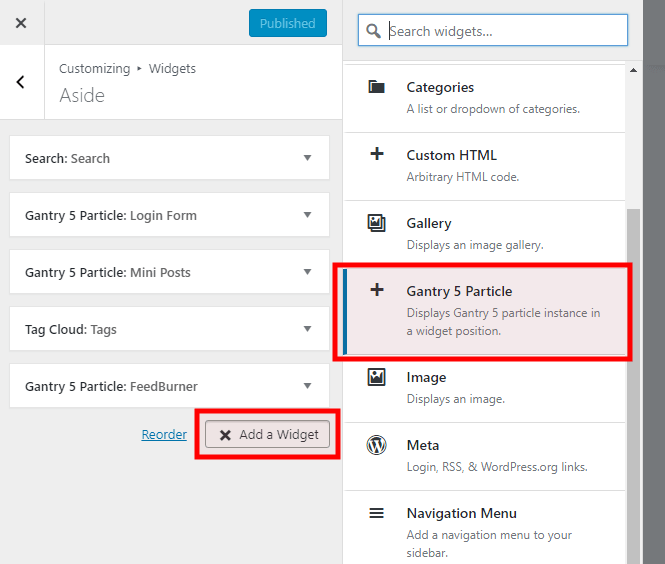Go back using the left chevron arrow
The height and width of the screenshot is (564, 665).
[20, 82]
